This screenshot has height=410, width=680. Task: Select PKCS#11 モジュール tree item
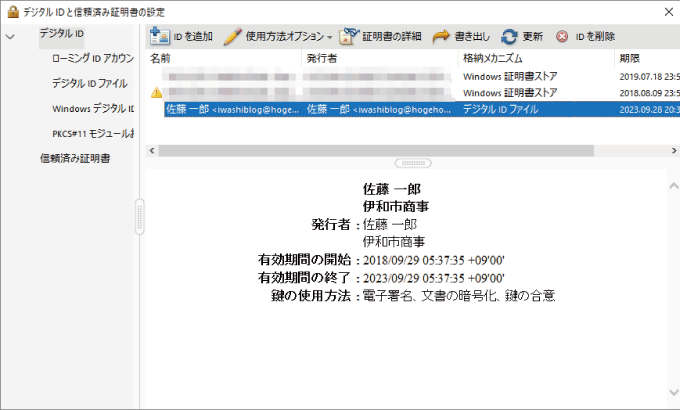pos(93,134)
